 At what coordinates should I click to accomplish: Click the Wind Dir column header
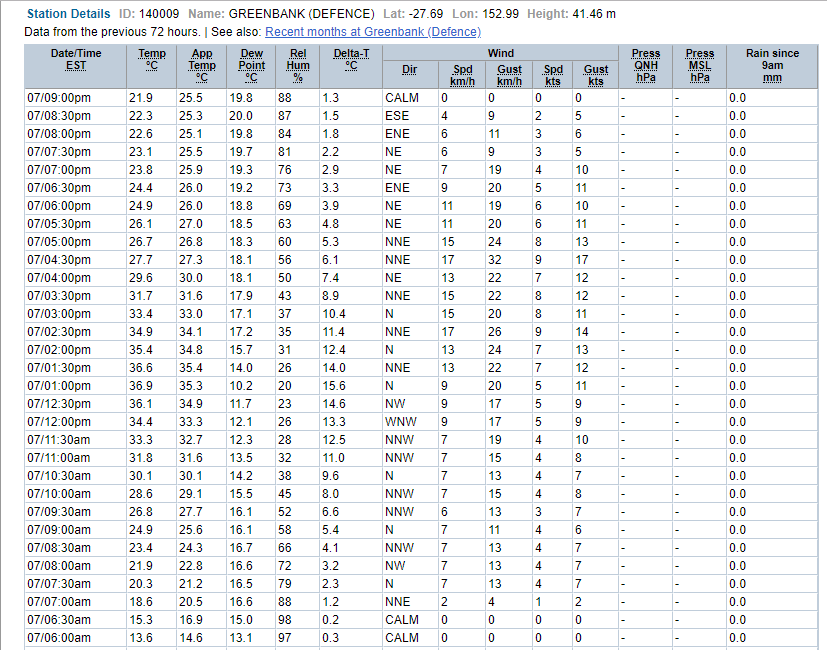tap(409, 70)
